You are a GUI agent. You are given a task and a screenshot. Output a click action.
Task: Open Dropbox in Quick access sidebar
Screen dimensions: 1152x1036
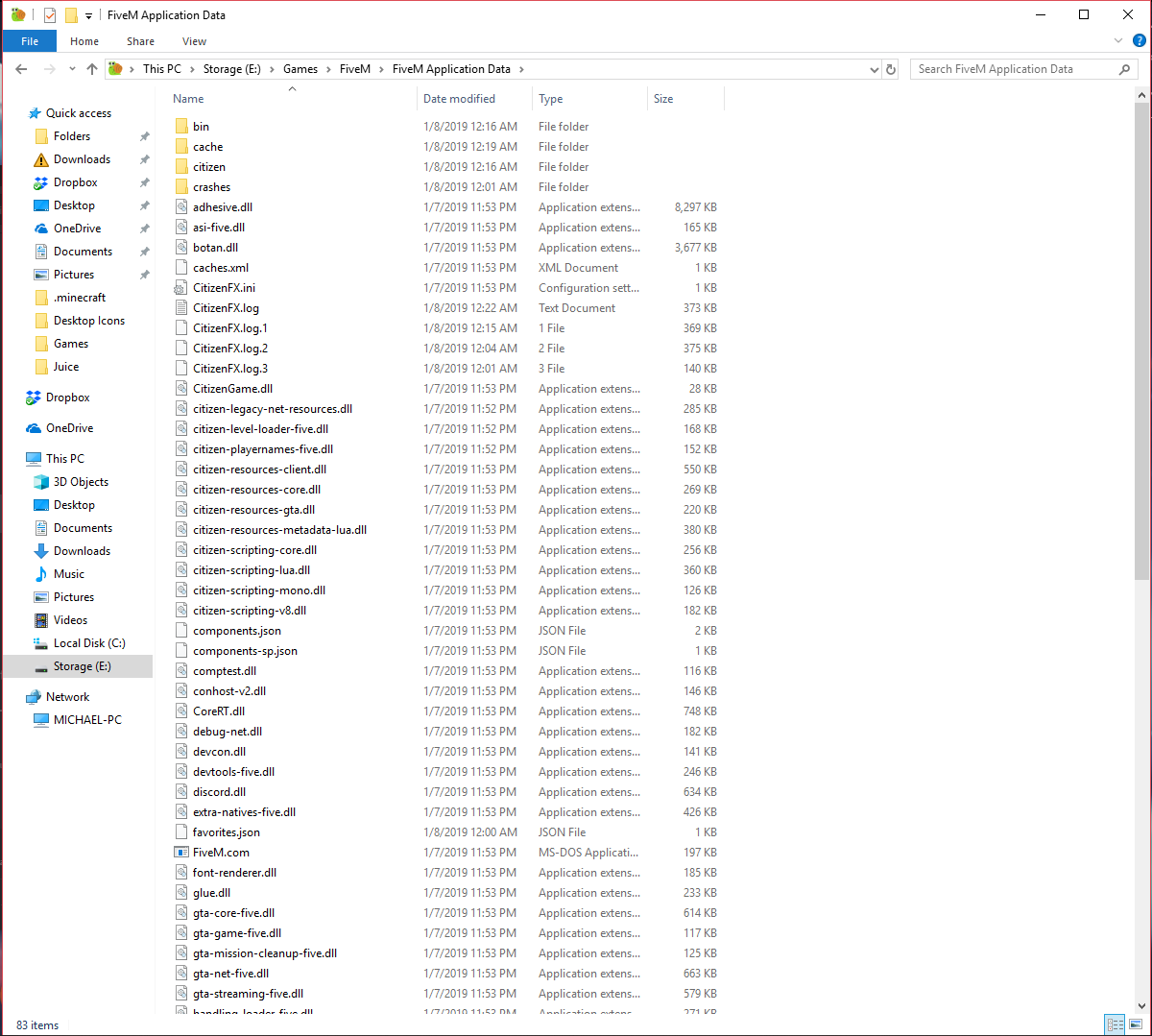[x=76, y=182]
